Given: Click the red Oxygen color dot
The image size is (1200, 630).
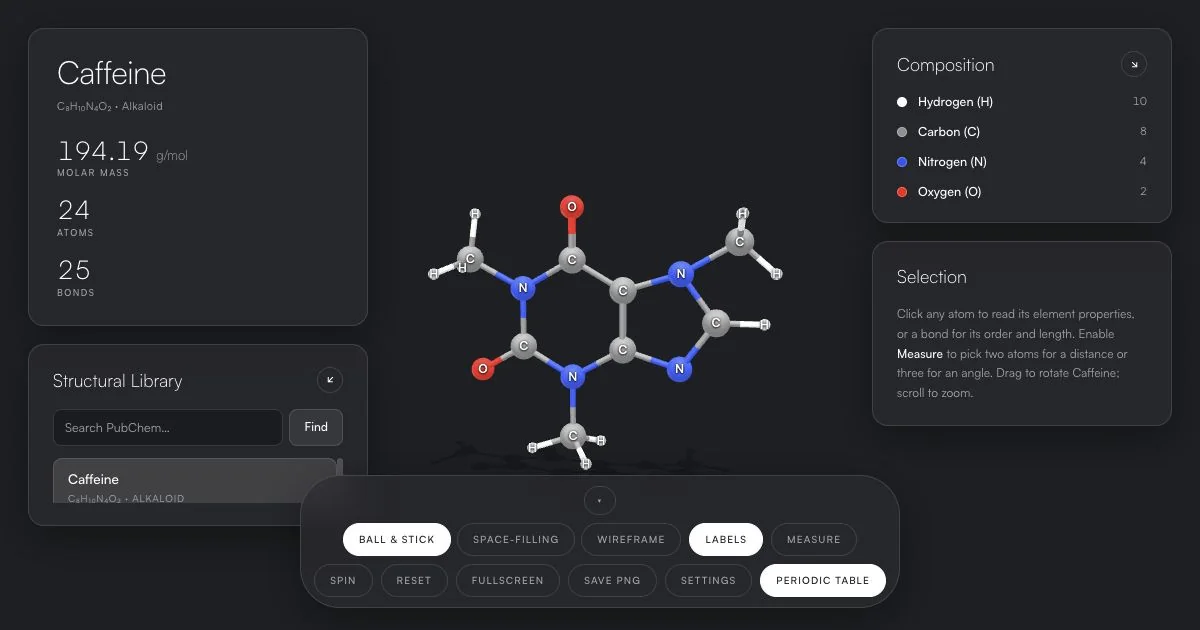Looking at the screenshot, I should [902, 192].
